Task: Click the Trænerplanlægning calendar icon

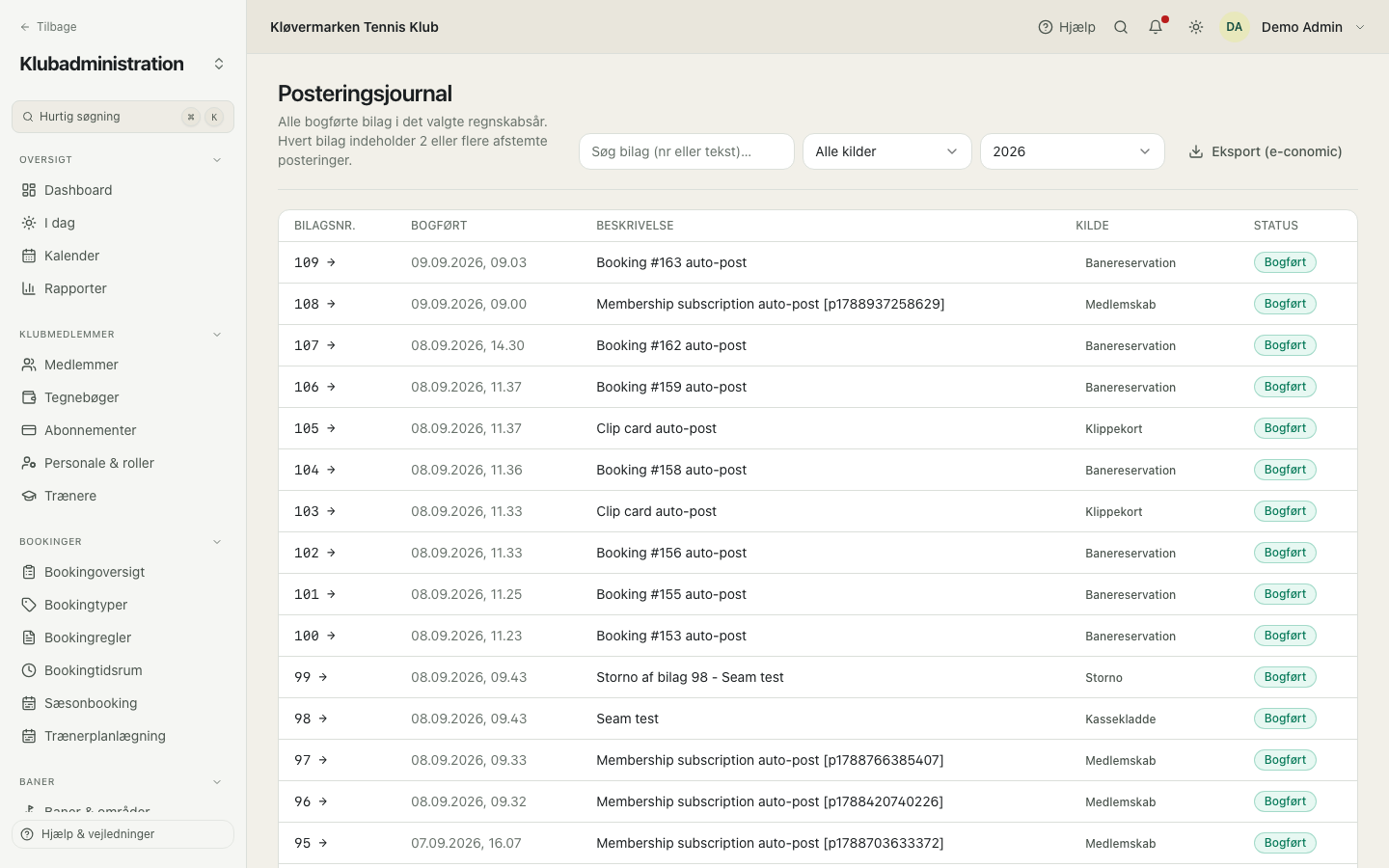Action: [x=29, y=736]
